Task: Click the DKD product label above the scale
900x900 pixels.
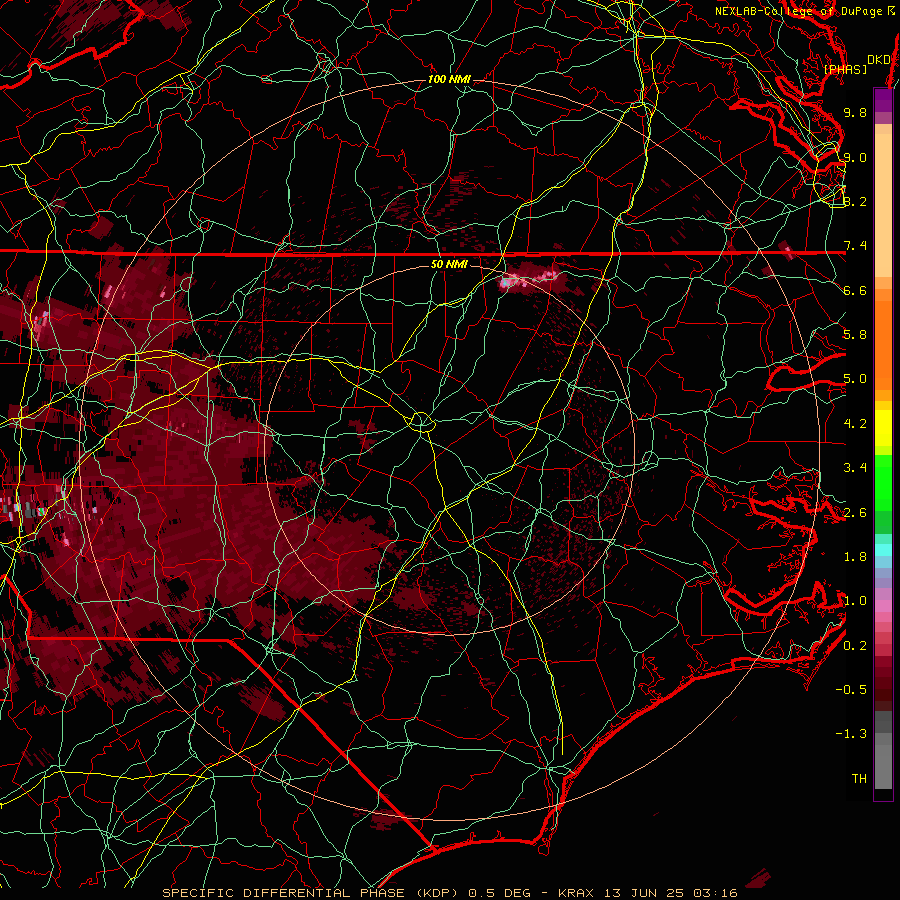Action: 879,59
